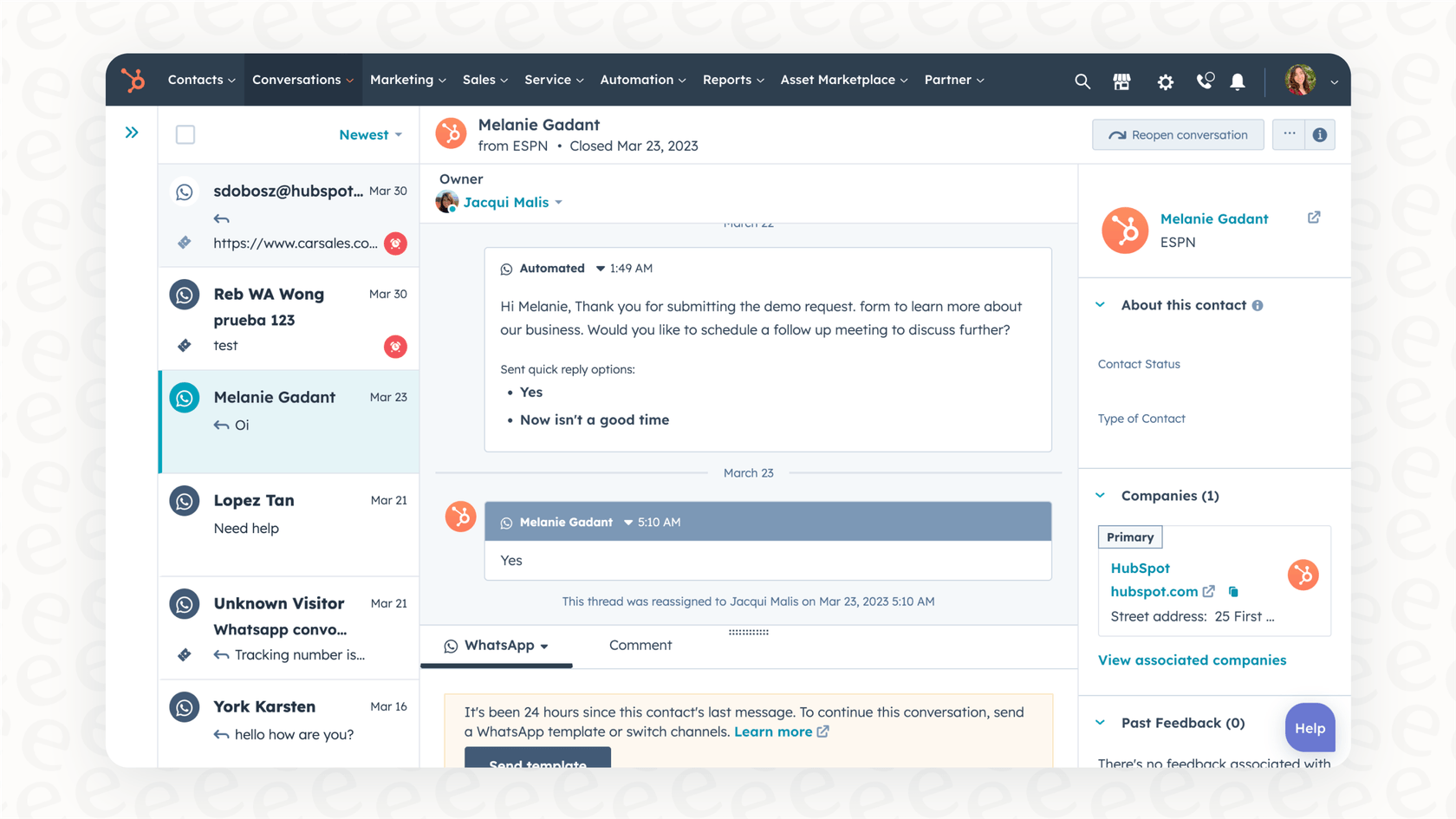
Task: Open the notifications bell
Action: coord(1238,81)
